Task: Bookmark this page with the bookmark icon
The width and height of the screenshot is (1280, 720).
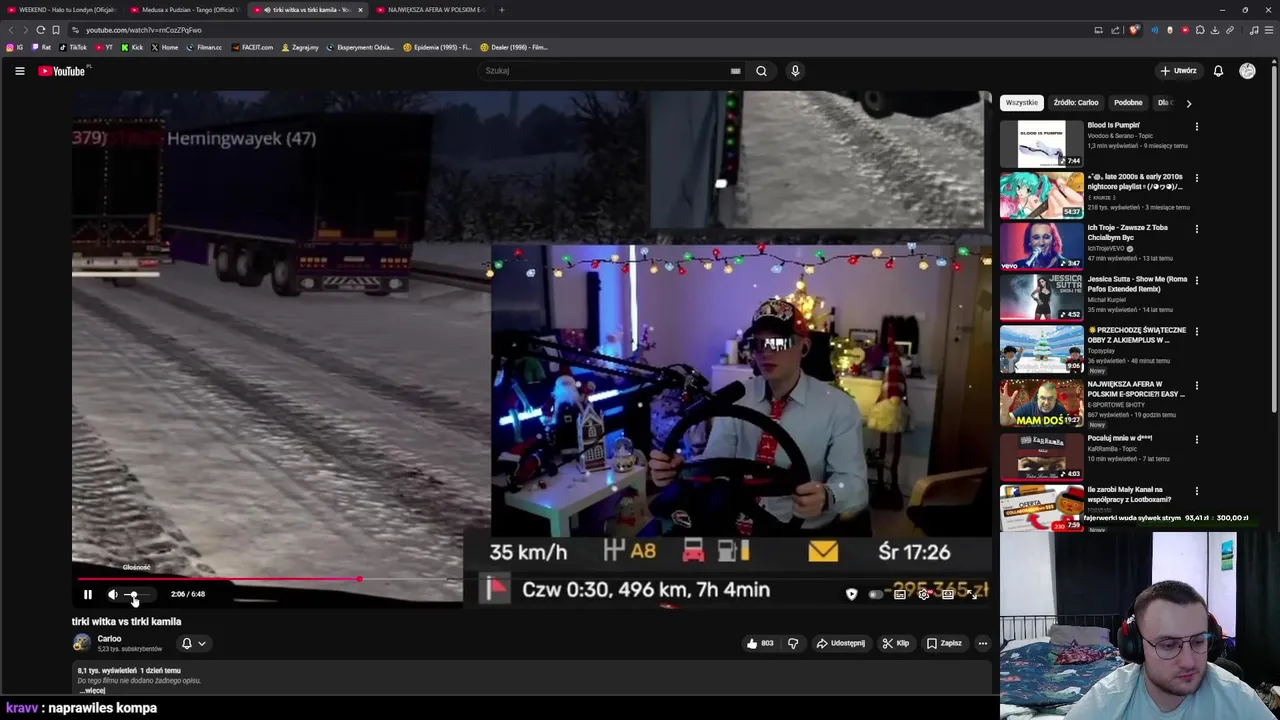Action: (56, 30)
